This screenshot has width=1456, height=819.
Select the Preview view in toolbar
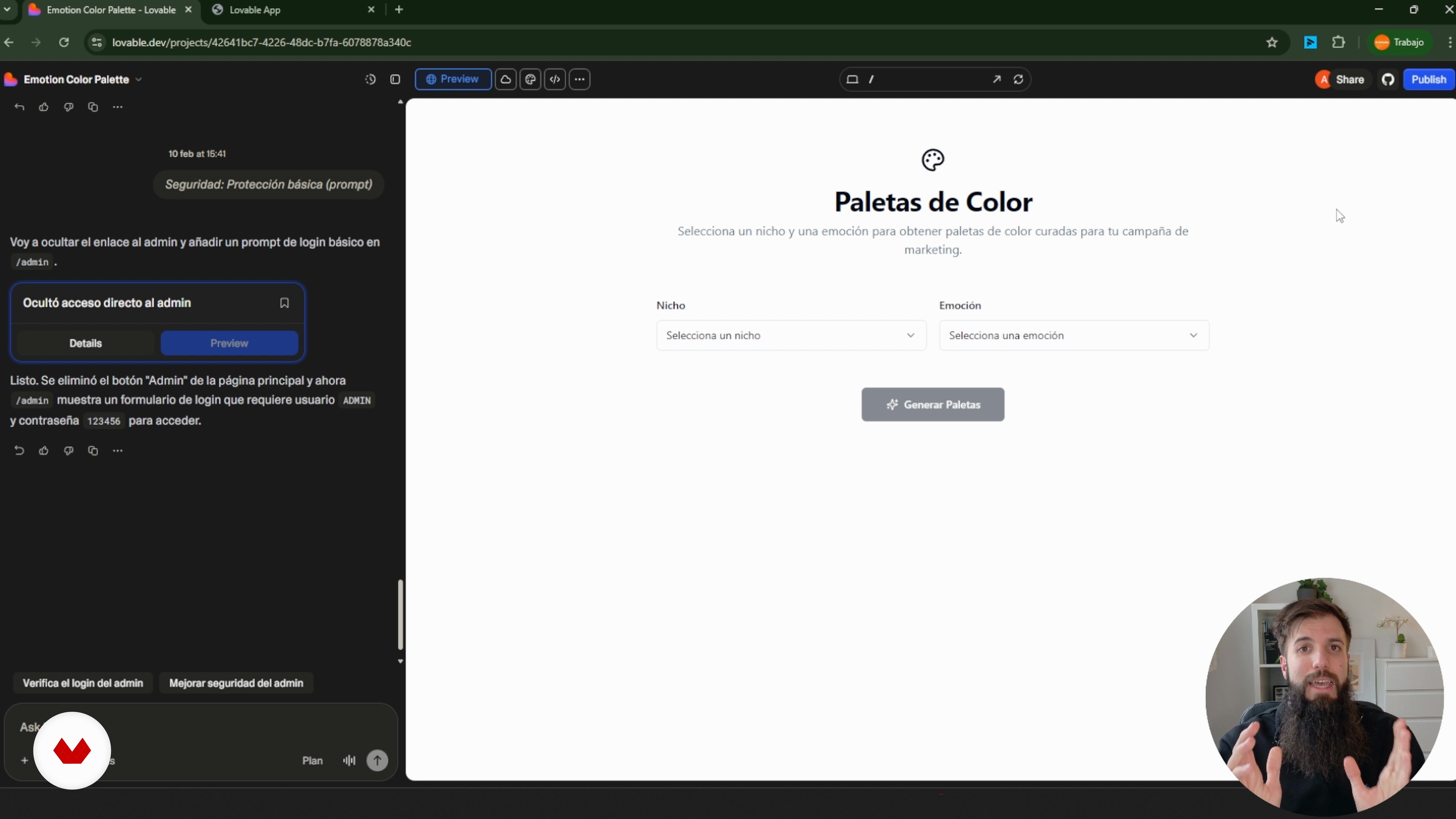453,80
